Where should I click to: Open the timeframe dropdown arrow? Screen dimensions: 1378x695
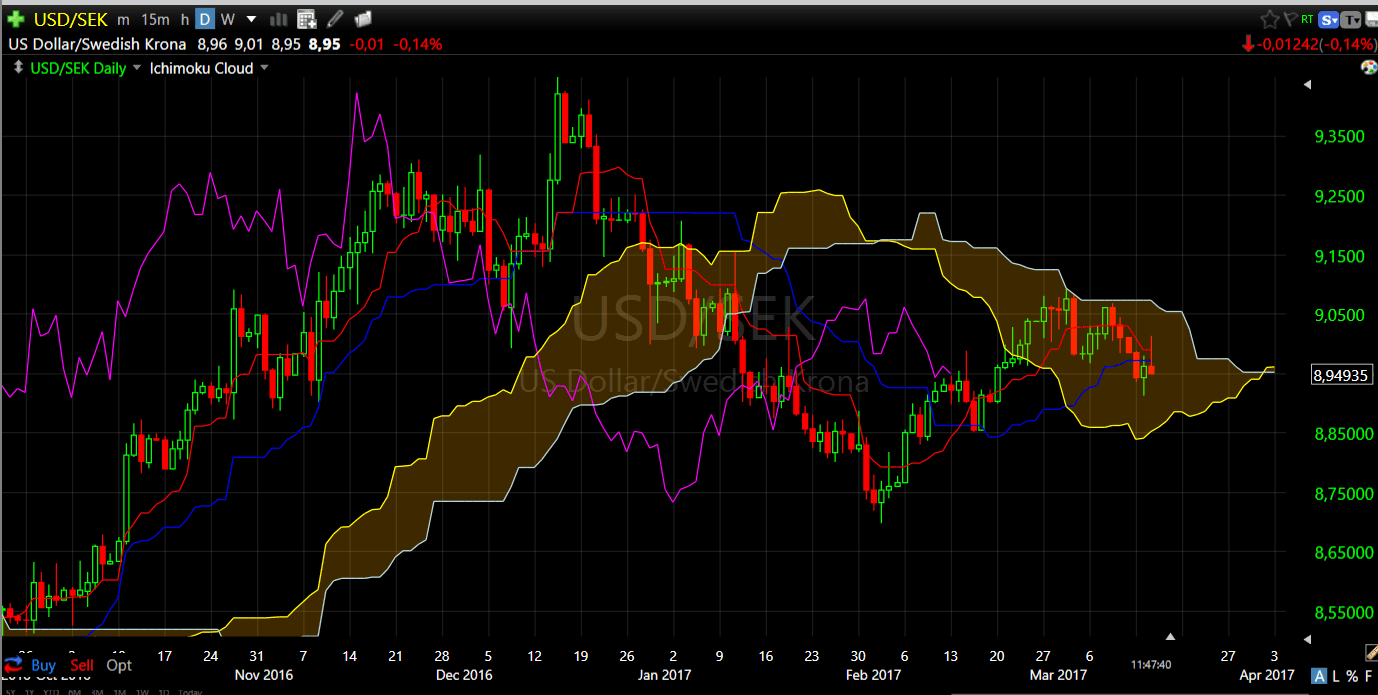250,18
